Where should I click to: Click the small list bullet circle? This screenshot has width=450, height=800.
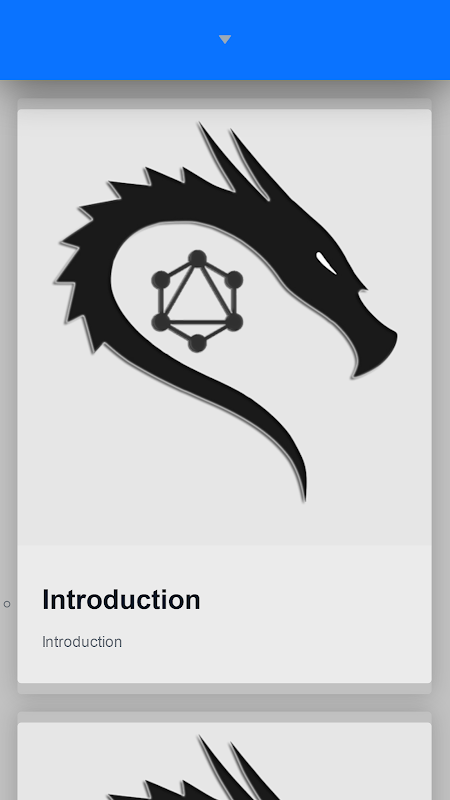coord(7,604)
